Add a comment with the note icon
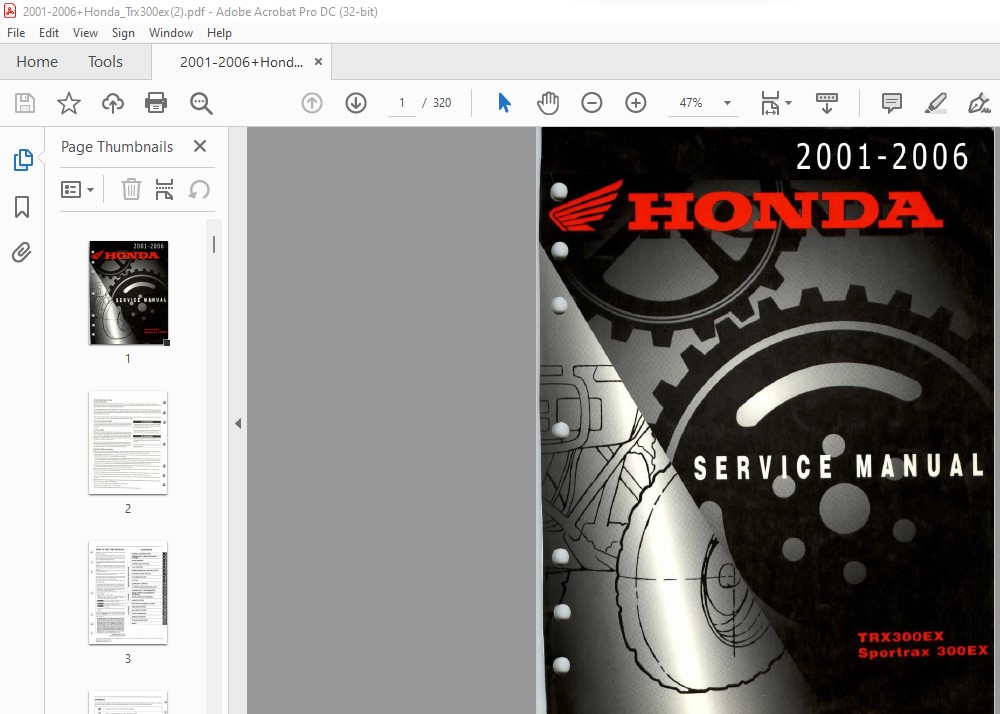The image size is (1000, 714). pos(892,103)
